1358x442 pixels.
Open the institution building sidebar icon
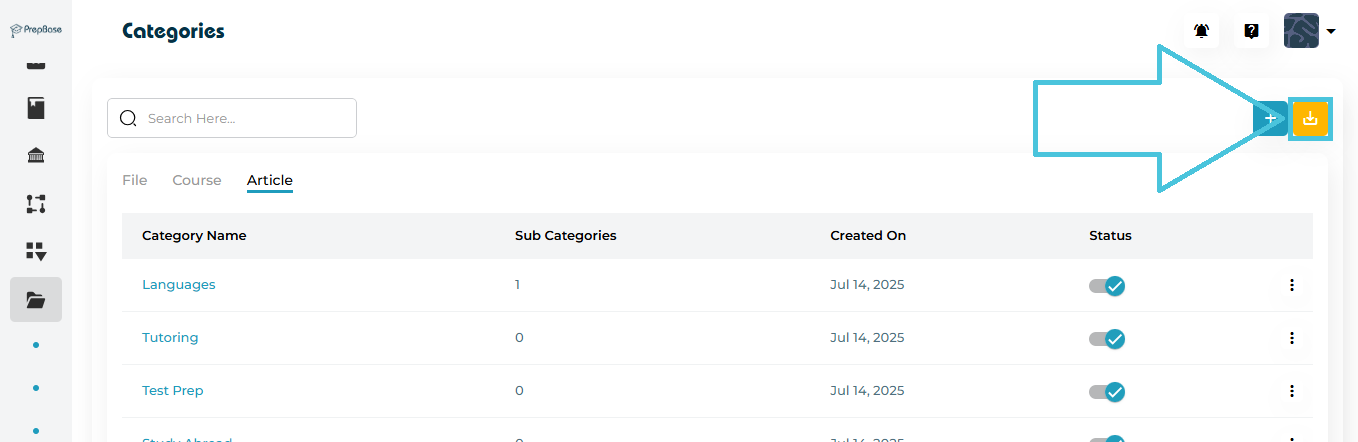pyautogui.click(x=36, y=155)
